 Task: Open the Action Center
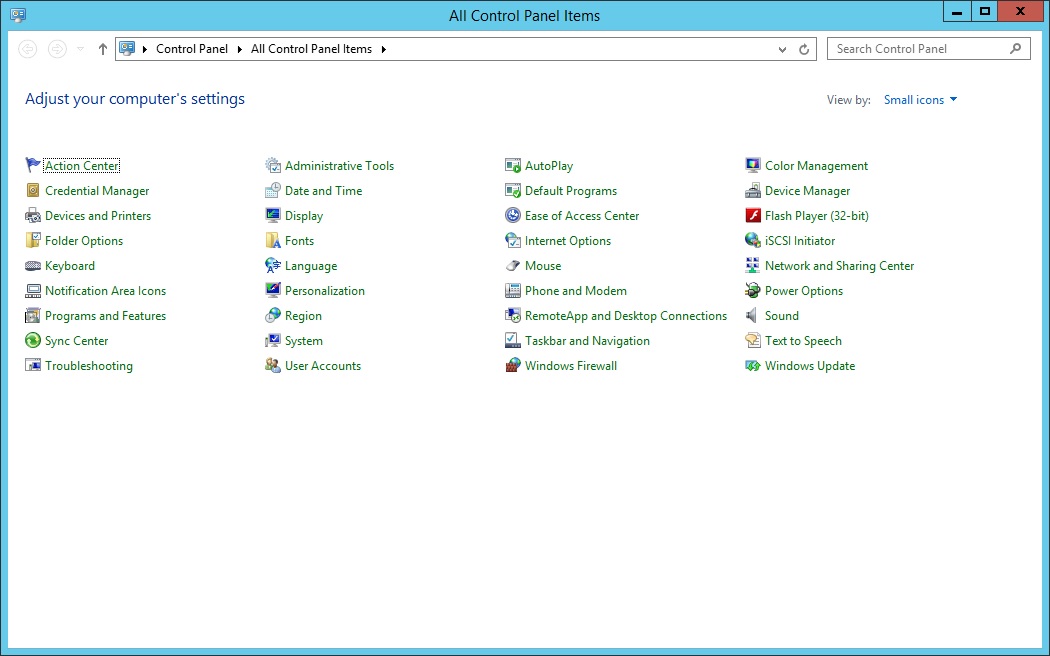pos(82,165)
